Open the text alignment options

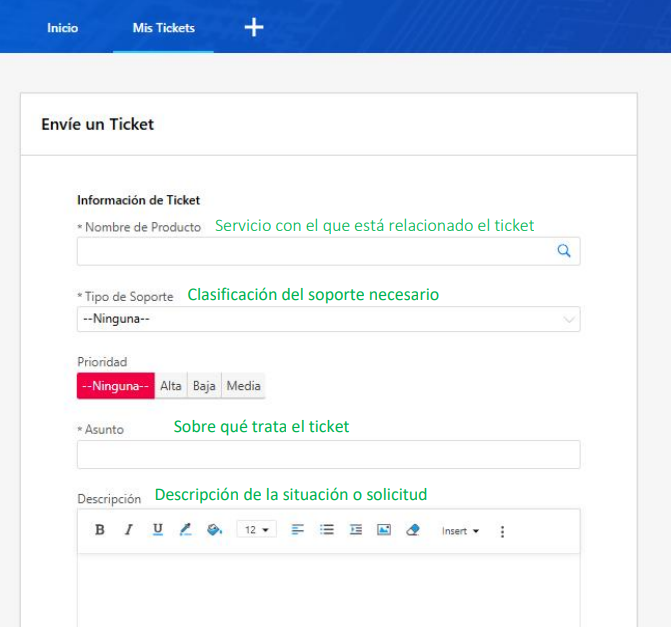pyautogui.click(x=298, y=530)
